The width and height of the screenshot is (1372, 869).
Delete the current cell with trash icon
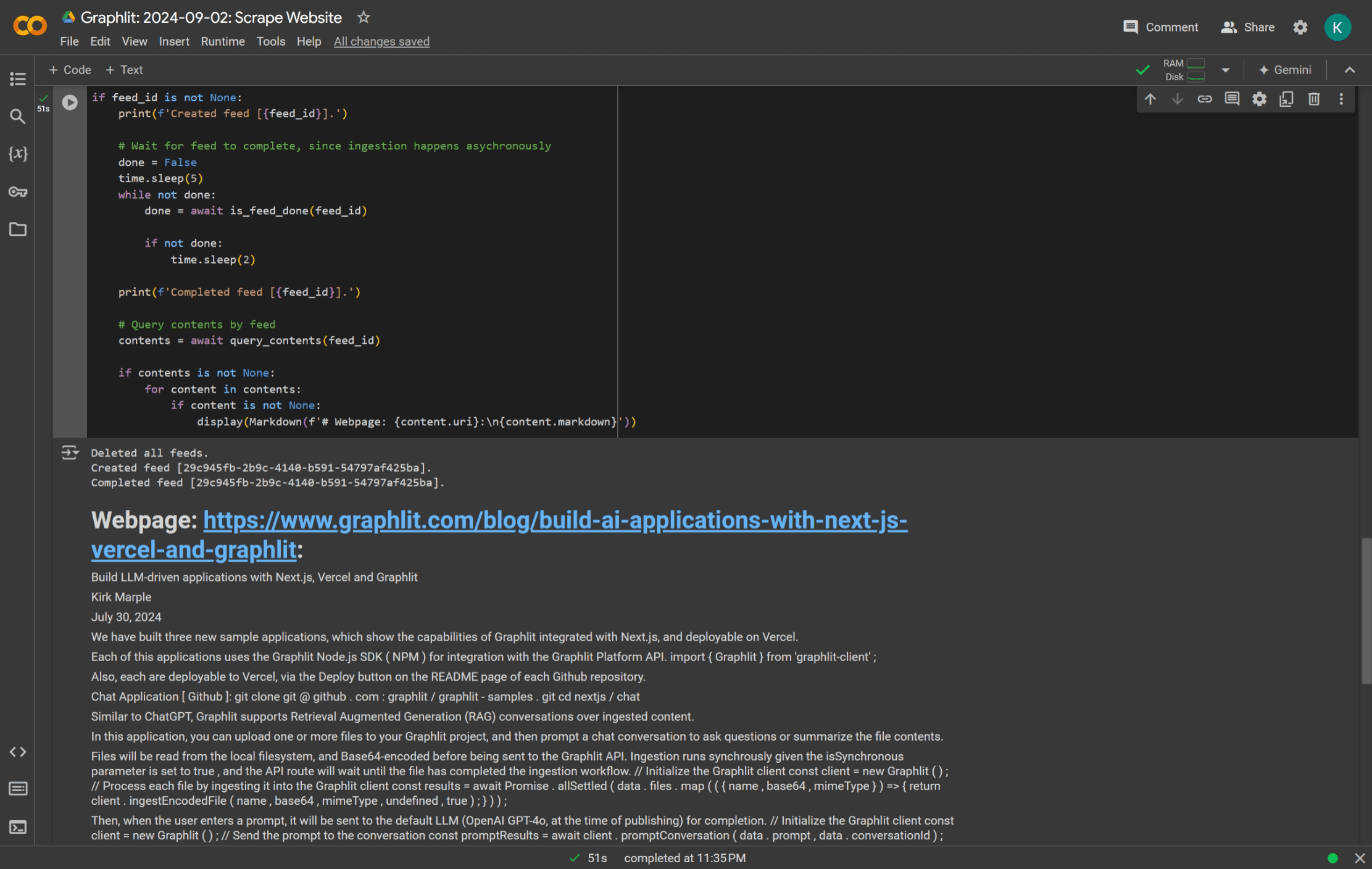pos(1313,99)
